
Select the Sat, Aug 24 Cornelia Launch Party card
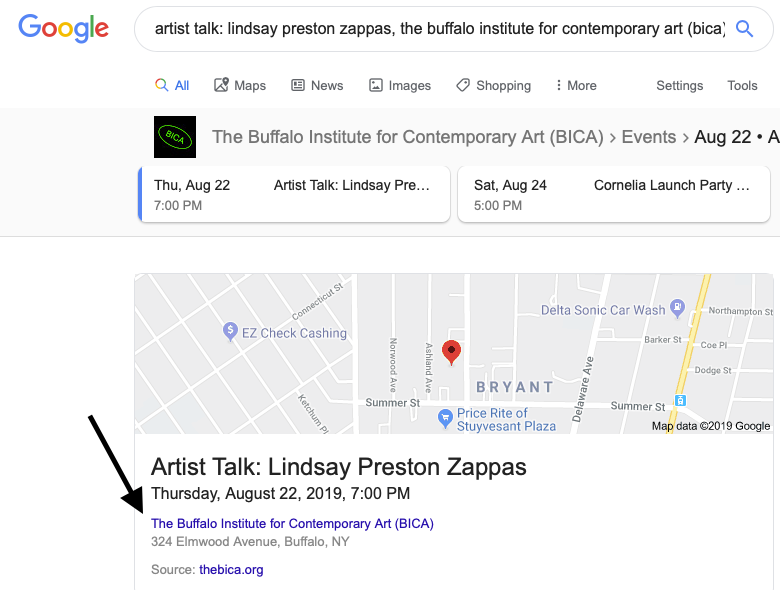coord(614,195)
